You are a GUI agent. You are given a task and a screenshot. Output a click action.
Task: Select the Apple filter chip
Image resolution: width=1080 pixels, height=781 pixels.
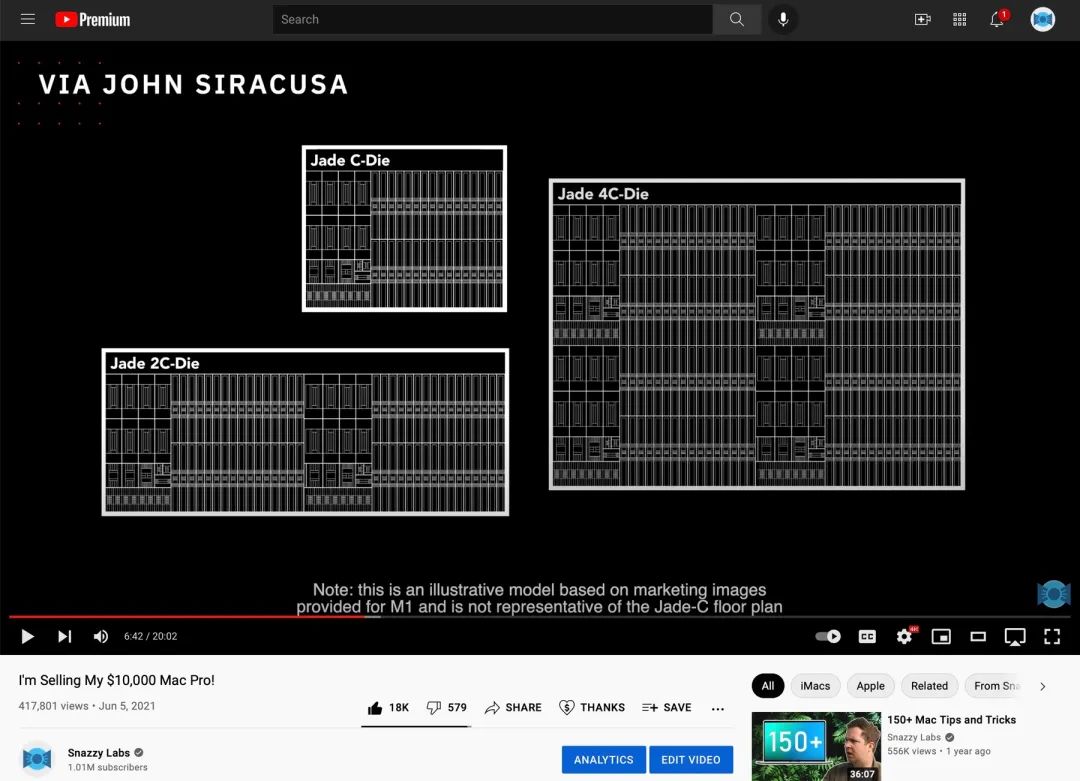(x=870, y=686)
